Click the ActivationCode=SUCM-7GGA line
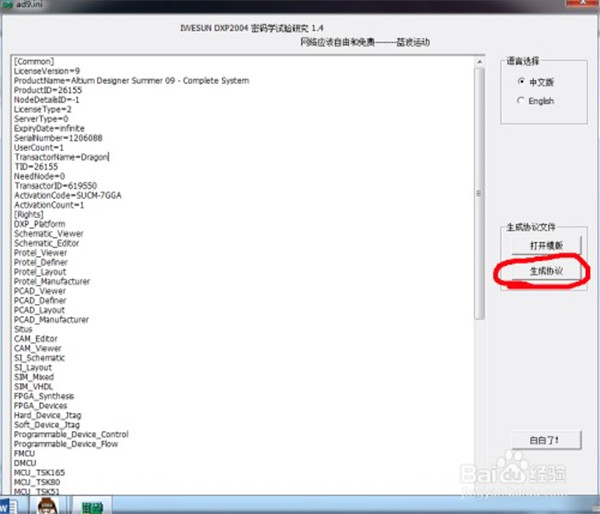The image size is (600, 514). pyautogui.click(x=68, y=196)
